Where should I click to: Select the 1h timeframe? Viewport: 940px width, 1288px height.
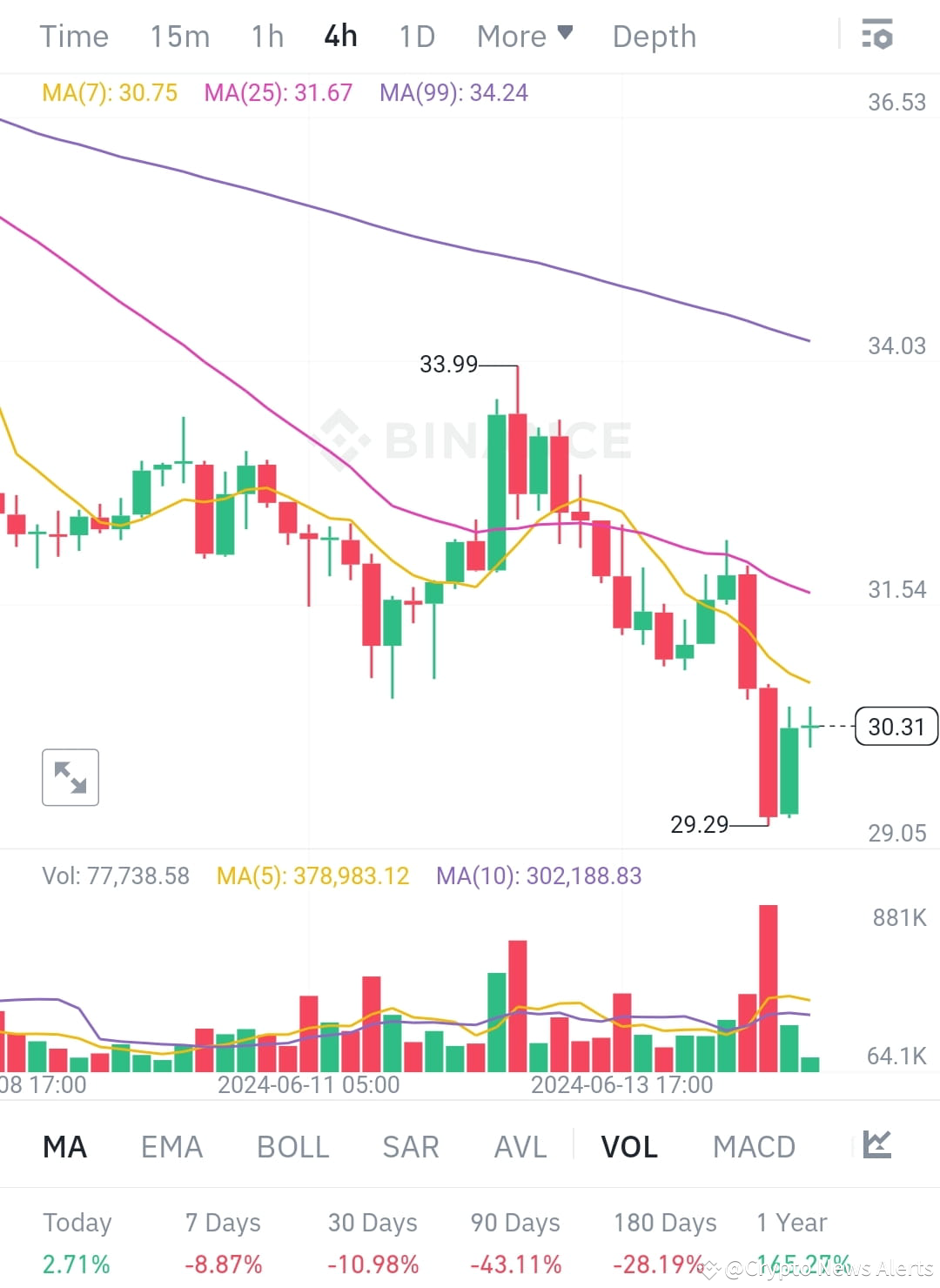[x=266, y=36]
